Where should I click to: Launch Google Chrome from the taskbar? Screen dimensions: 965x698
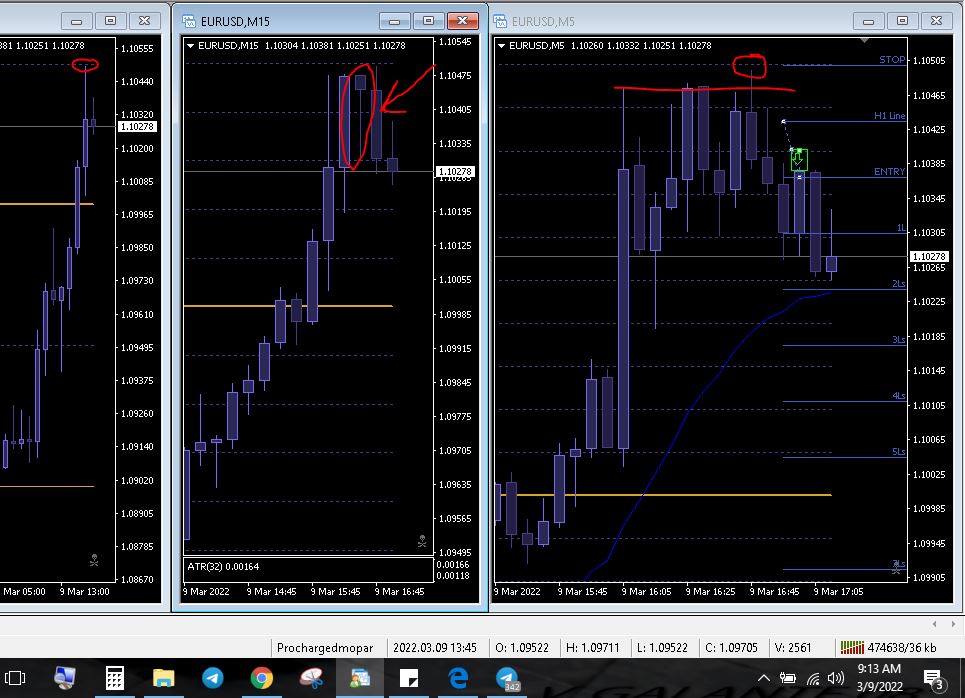[262, 678]
